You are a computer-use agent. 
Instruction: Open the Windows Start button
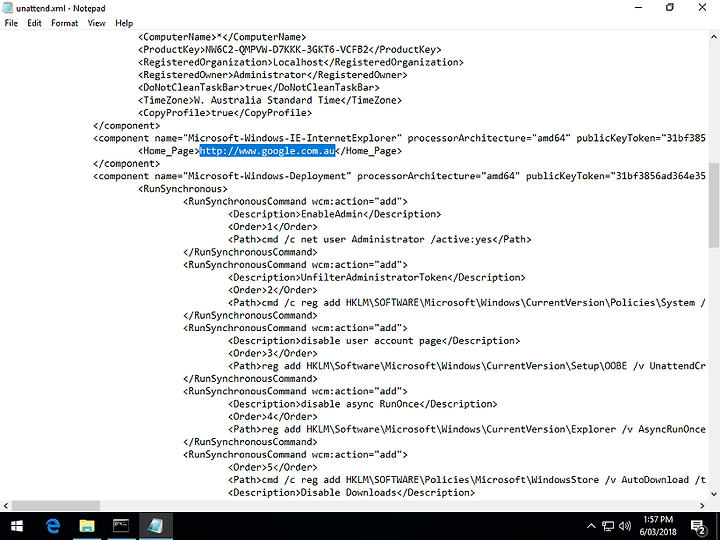pos(17,526)
